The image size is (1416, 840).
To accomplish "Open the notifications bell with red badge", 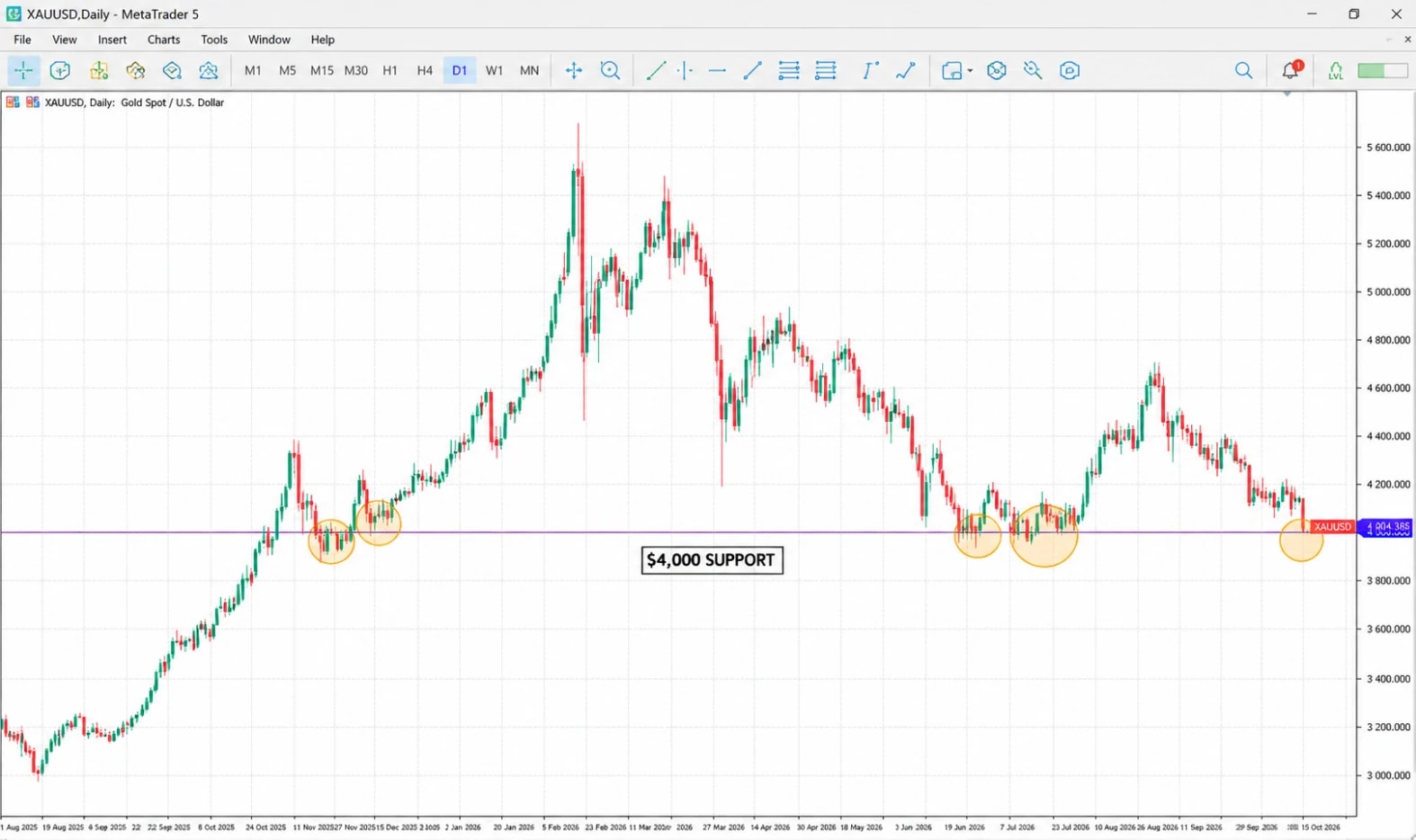I will pos(1291,70).
